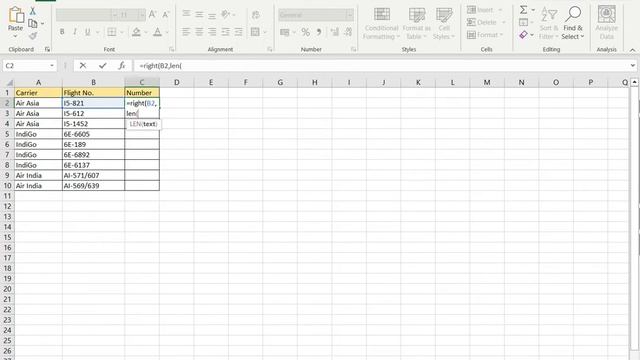The height and width of the screenshot is (360, 640).
Task: Click cell A9 containing Air India
Action: pos(38,175)
